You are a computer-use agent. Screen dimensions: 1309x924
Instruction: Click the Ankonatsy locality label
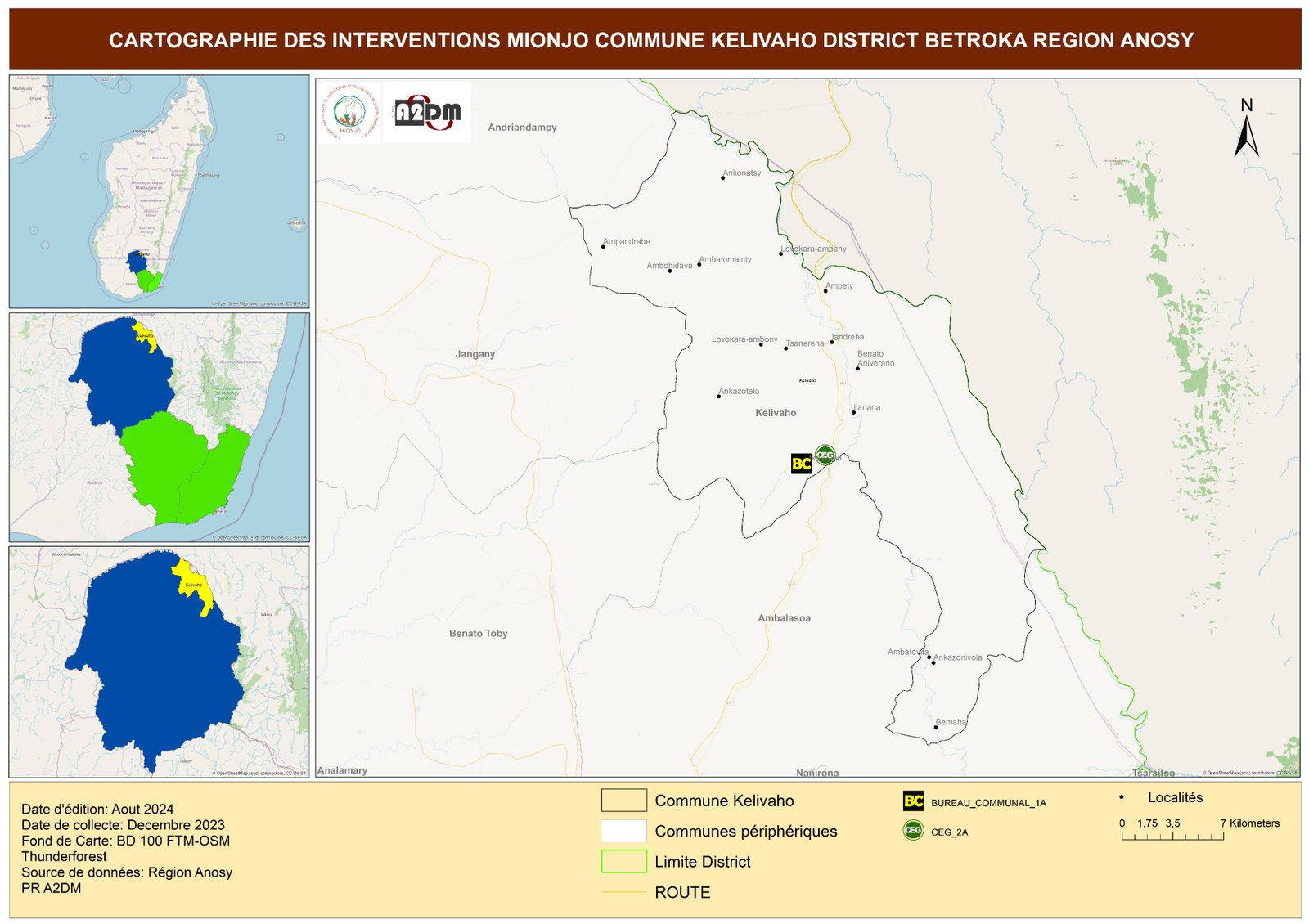click(742, 173)
